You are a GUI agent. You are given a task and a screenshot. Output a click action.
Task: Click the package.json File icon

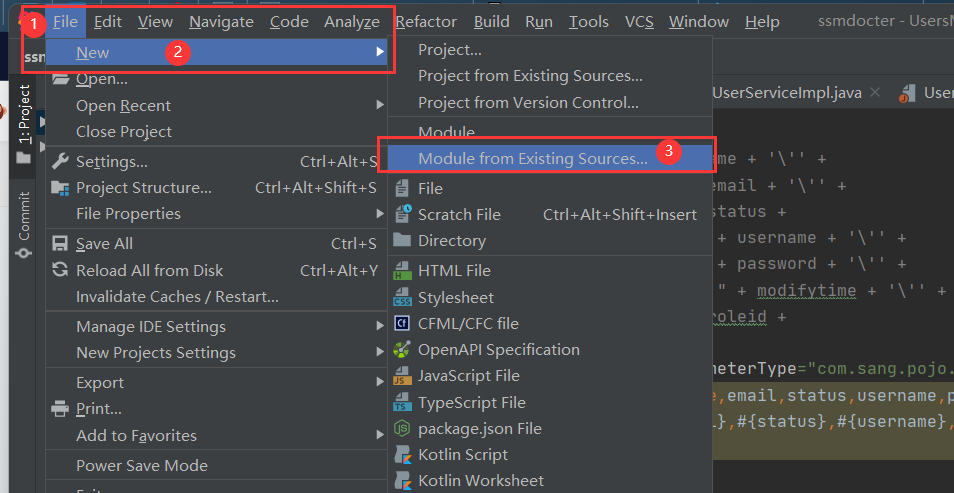click(x=402, y=428)
